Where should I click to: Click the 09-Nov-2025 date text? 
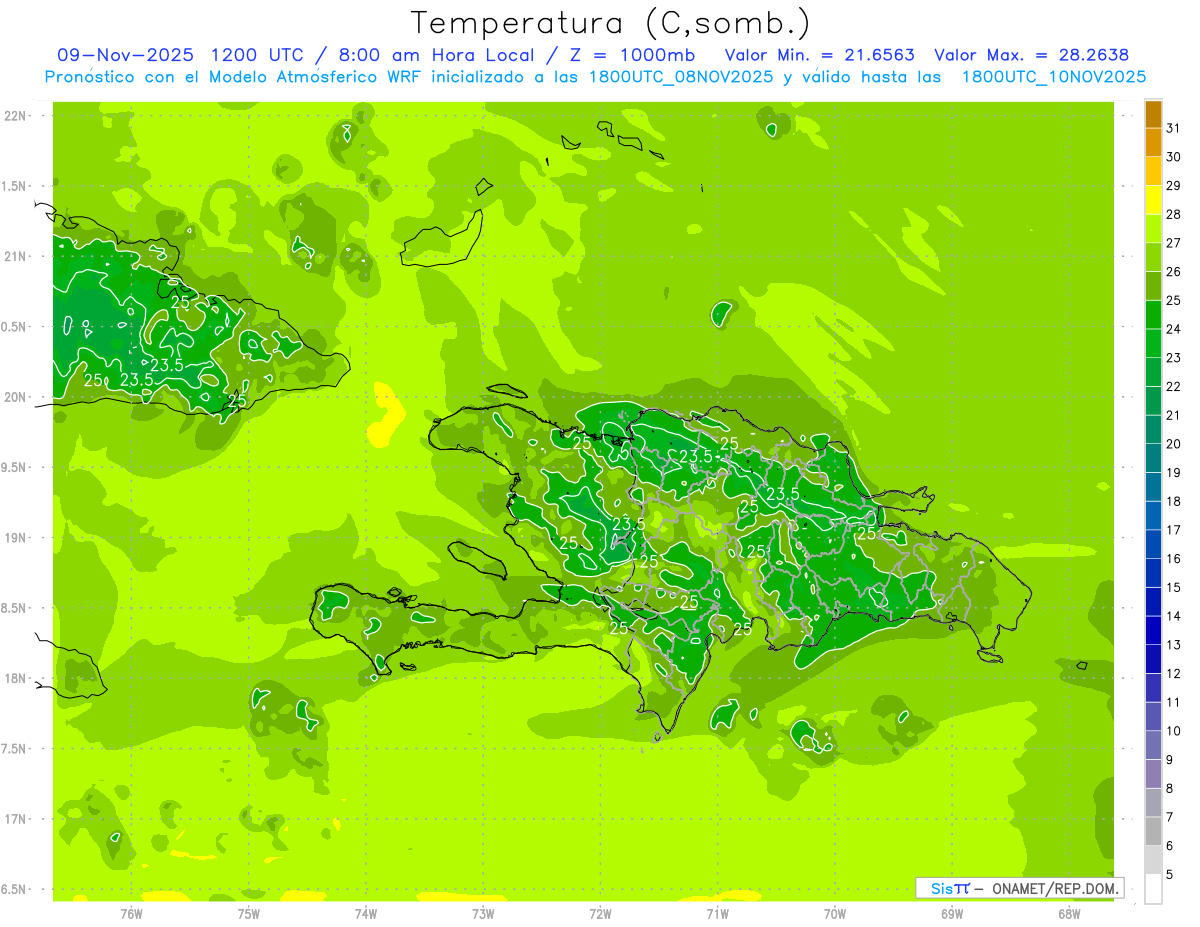[x=125, y=55]
